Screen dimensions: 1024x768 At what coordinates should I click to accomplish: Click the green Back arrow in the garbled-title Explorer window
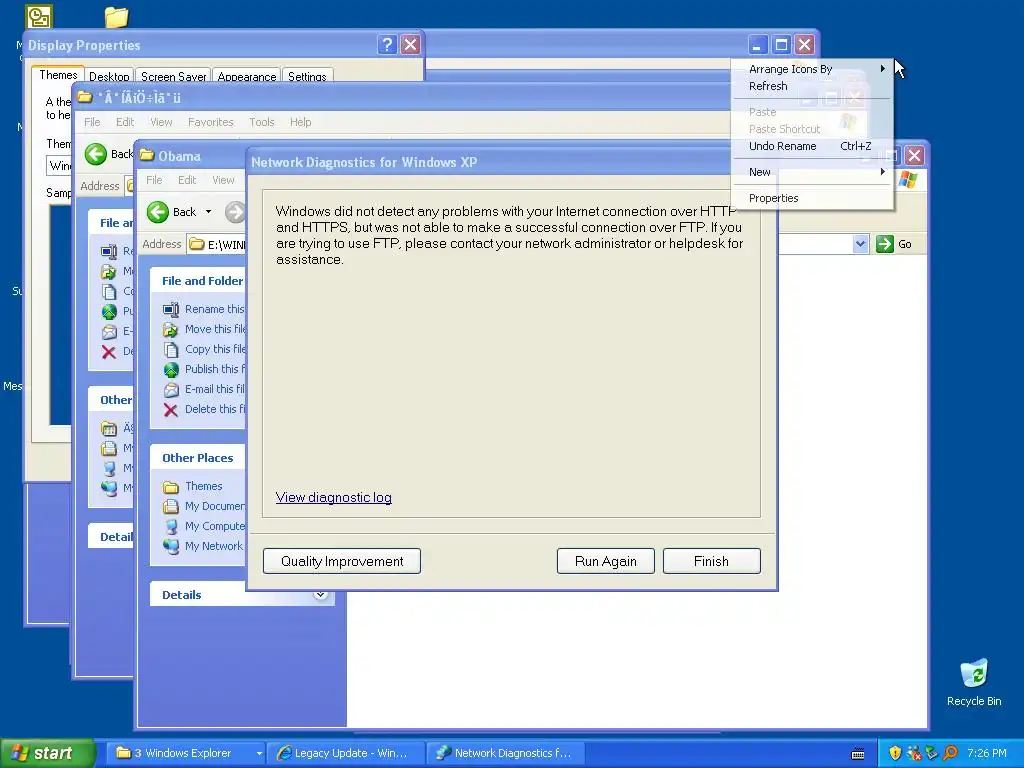[96, 154]
